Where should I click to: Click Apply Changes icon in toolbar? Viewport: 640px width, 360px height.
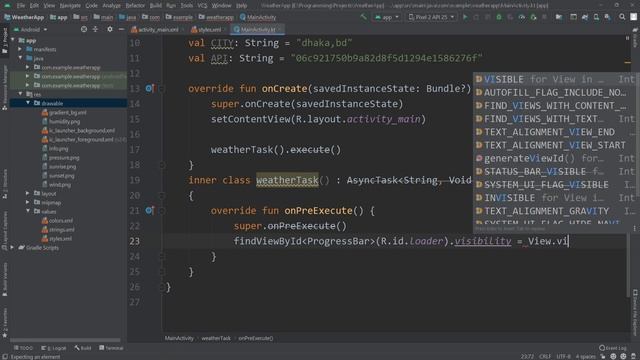[x=476, y=17]
